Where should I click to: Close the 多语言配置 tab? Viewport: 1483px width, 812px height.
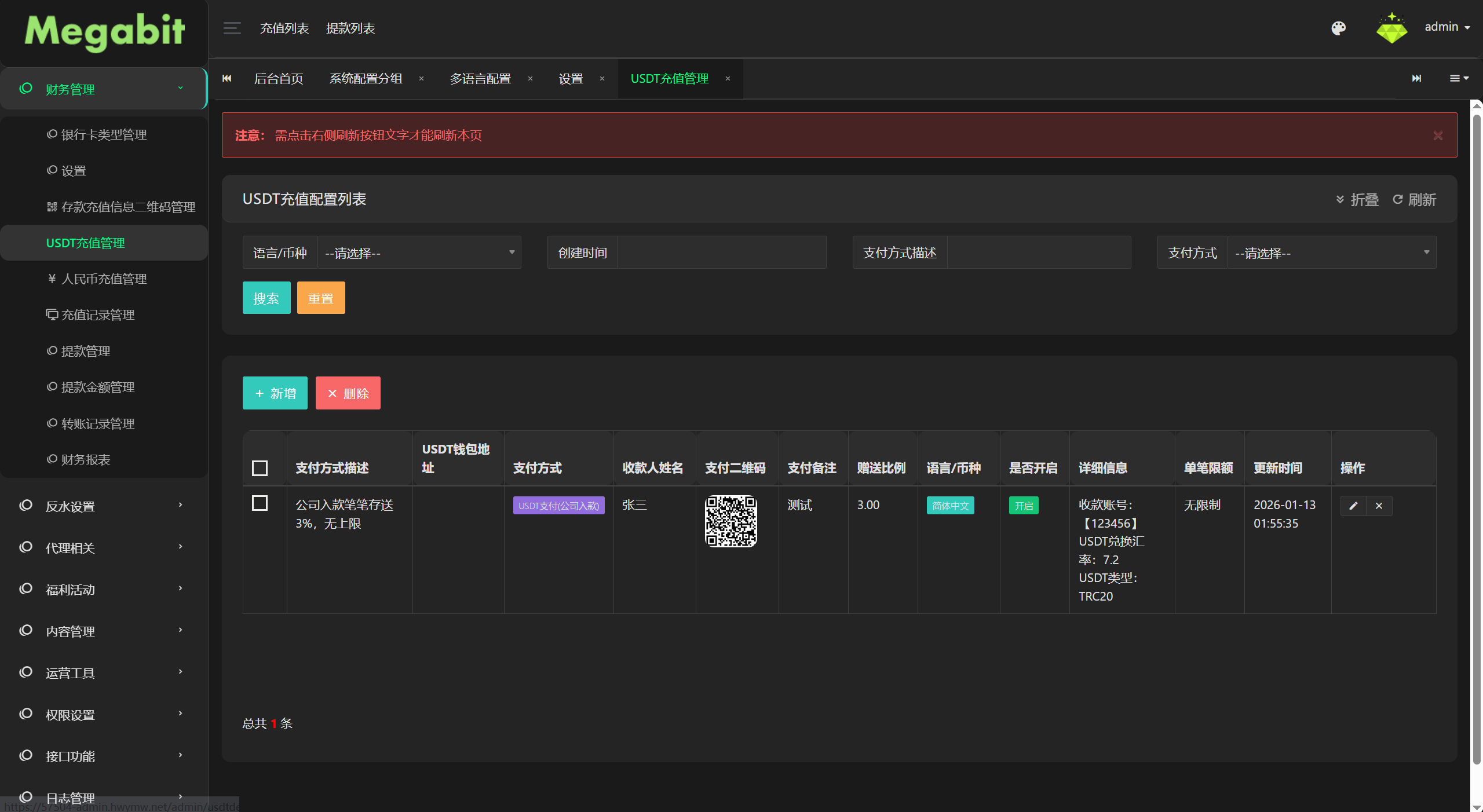coord(530,78)
